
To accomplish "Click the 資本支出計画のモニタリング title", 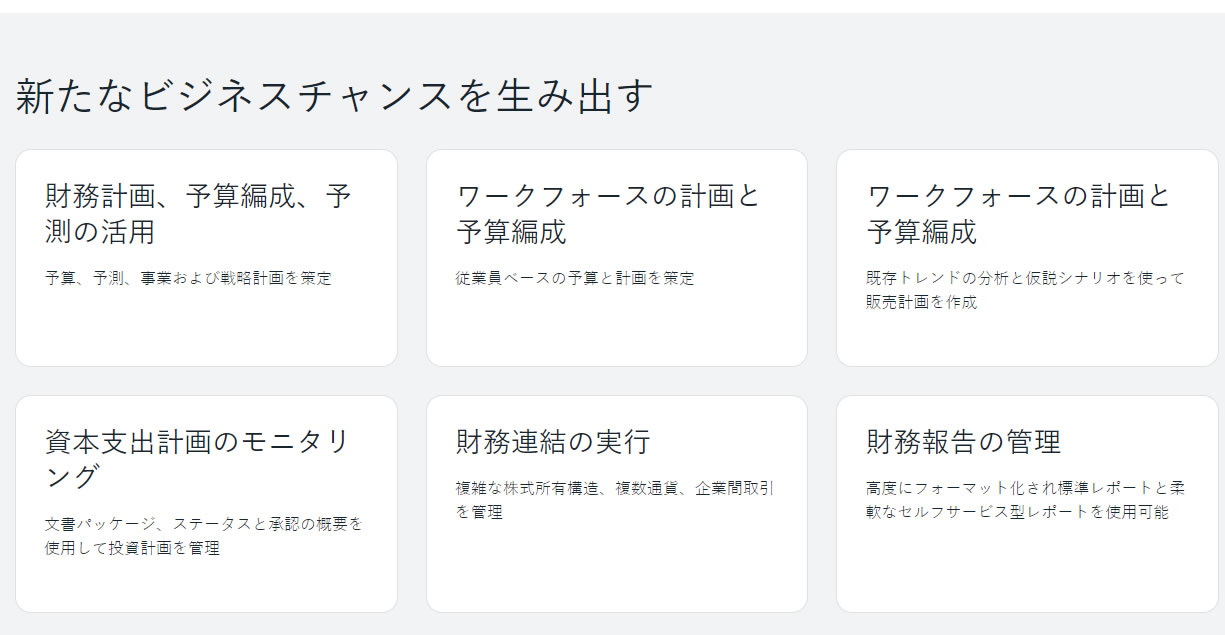I will pos(197,459).
